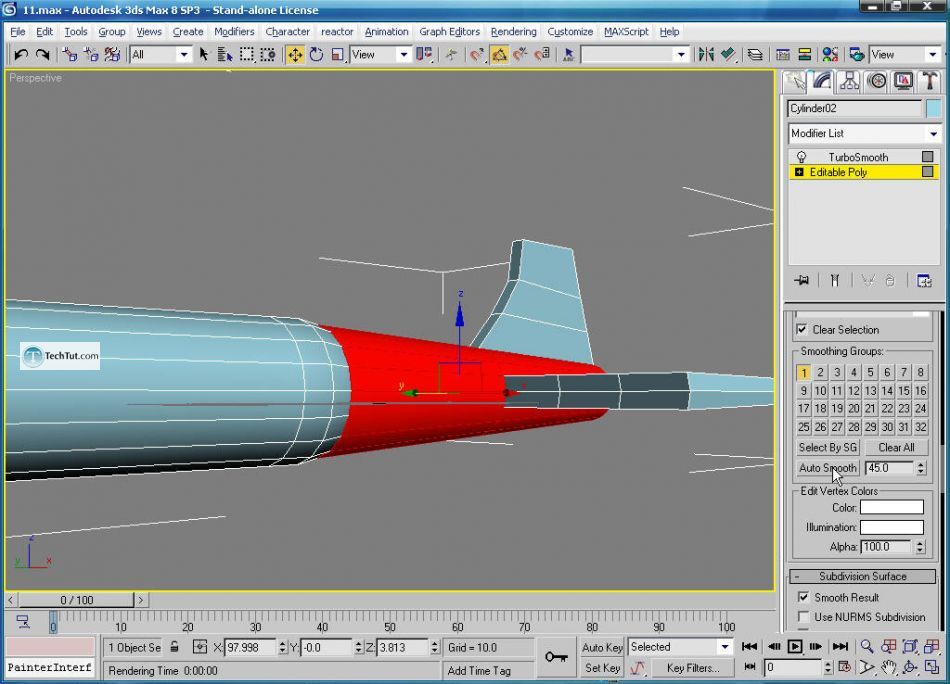Click the Cylinder02 object color swatch
This screenshot has width=950, height=684.
pyautogui.click(x=934, y=108)
